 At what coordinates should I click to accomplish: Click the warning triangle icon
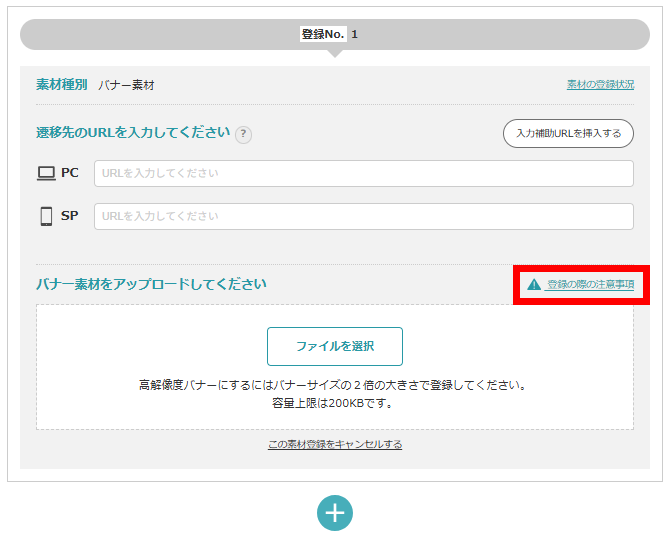(534, 285)
